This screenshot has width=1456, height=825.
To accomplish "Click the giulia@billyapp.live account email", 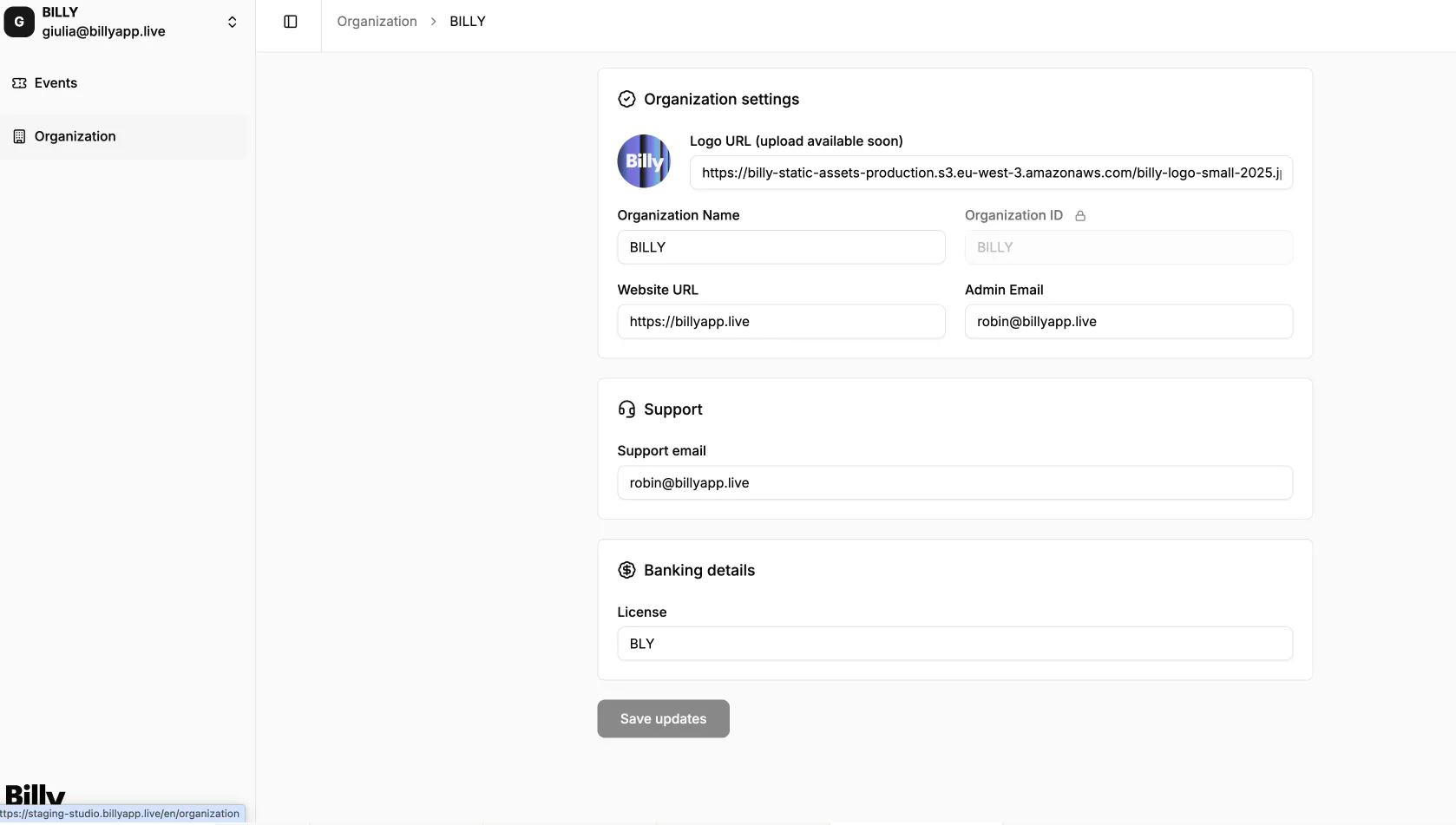I will tap(103, 31).
